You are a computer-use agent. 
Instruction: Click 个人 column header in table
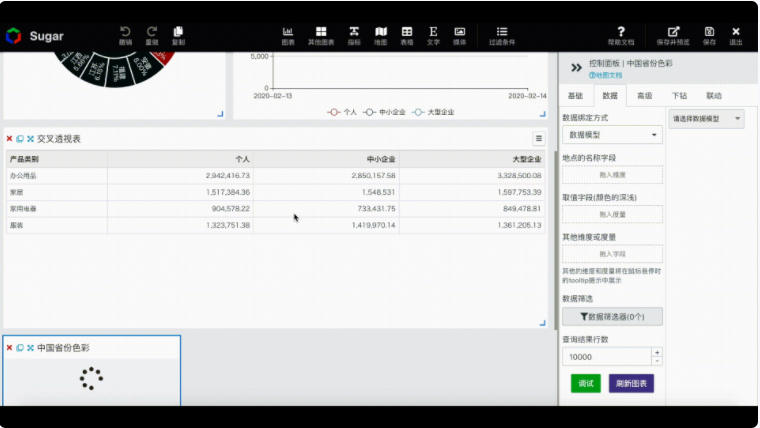tap(180, 159)
